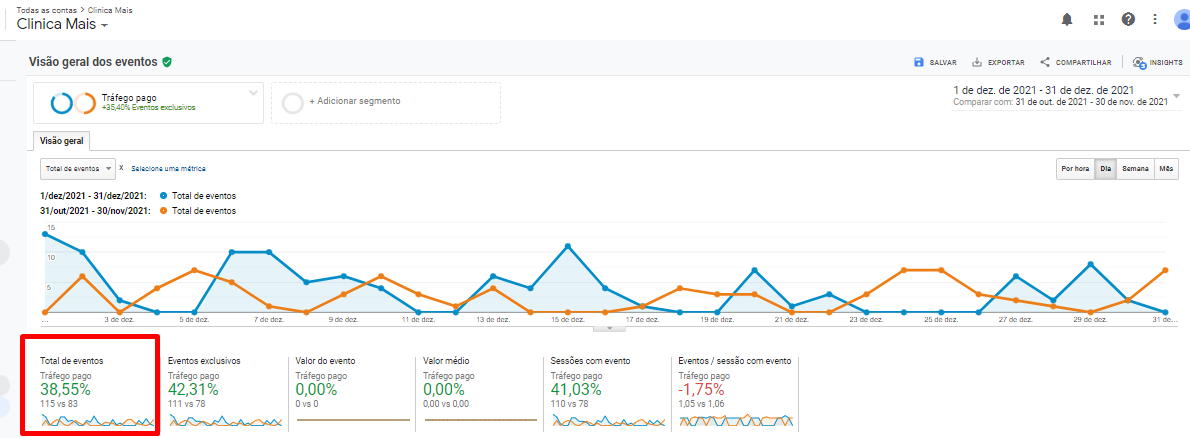
Task: Set chart granularity to Semana
Action: pyautogui.click(x=1135, y=169)
